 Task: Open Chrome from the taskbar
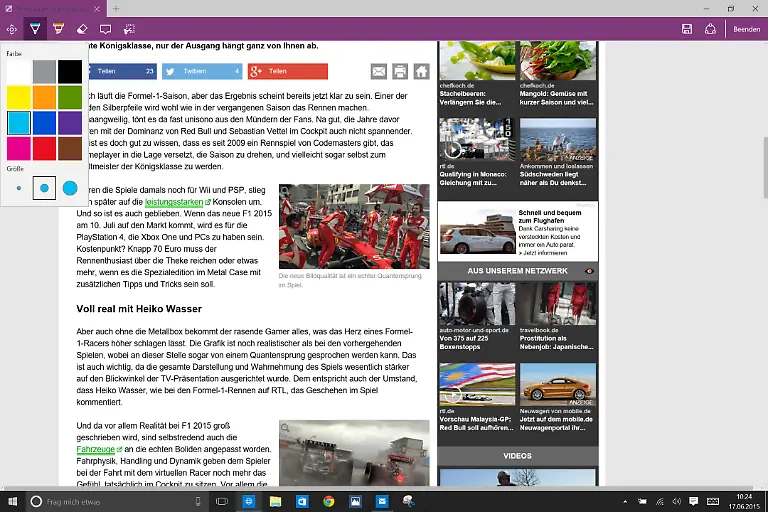click(x=328, y=501)
